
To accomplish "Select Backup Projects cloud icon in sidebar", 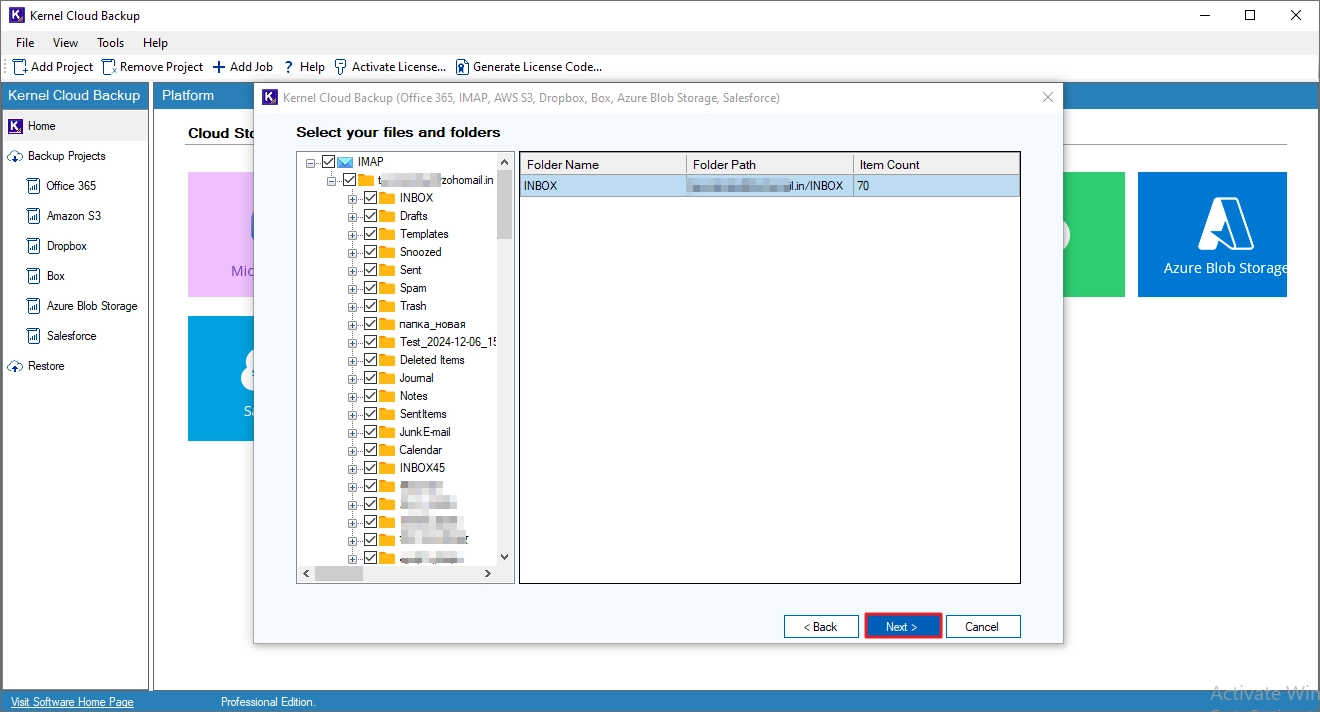I will [x=15, y=156].
